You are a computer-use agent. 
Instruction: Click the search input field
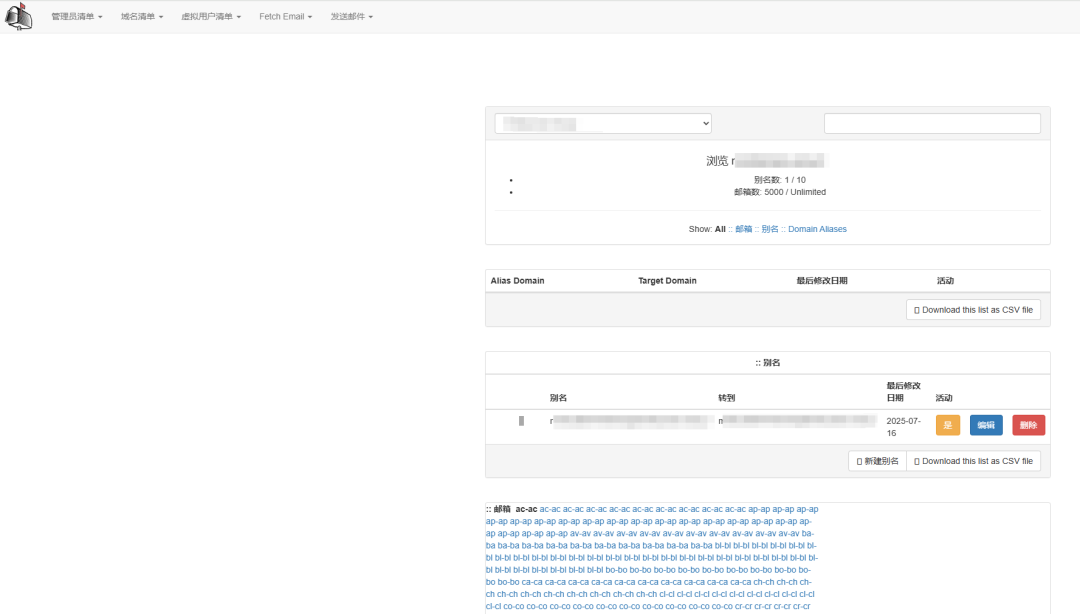pos(932,123)
